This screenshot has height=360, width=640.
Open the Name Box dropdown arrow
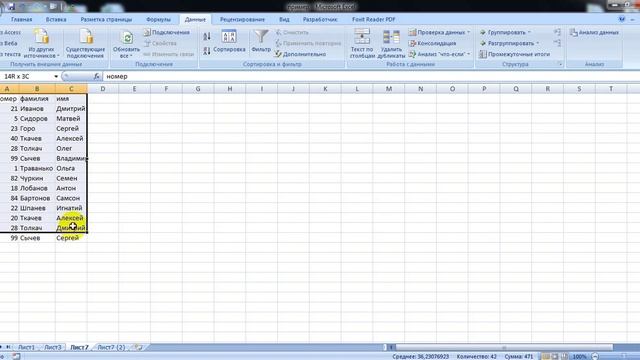[x=56, y=76]
